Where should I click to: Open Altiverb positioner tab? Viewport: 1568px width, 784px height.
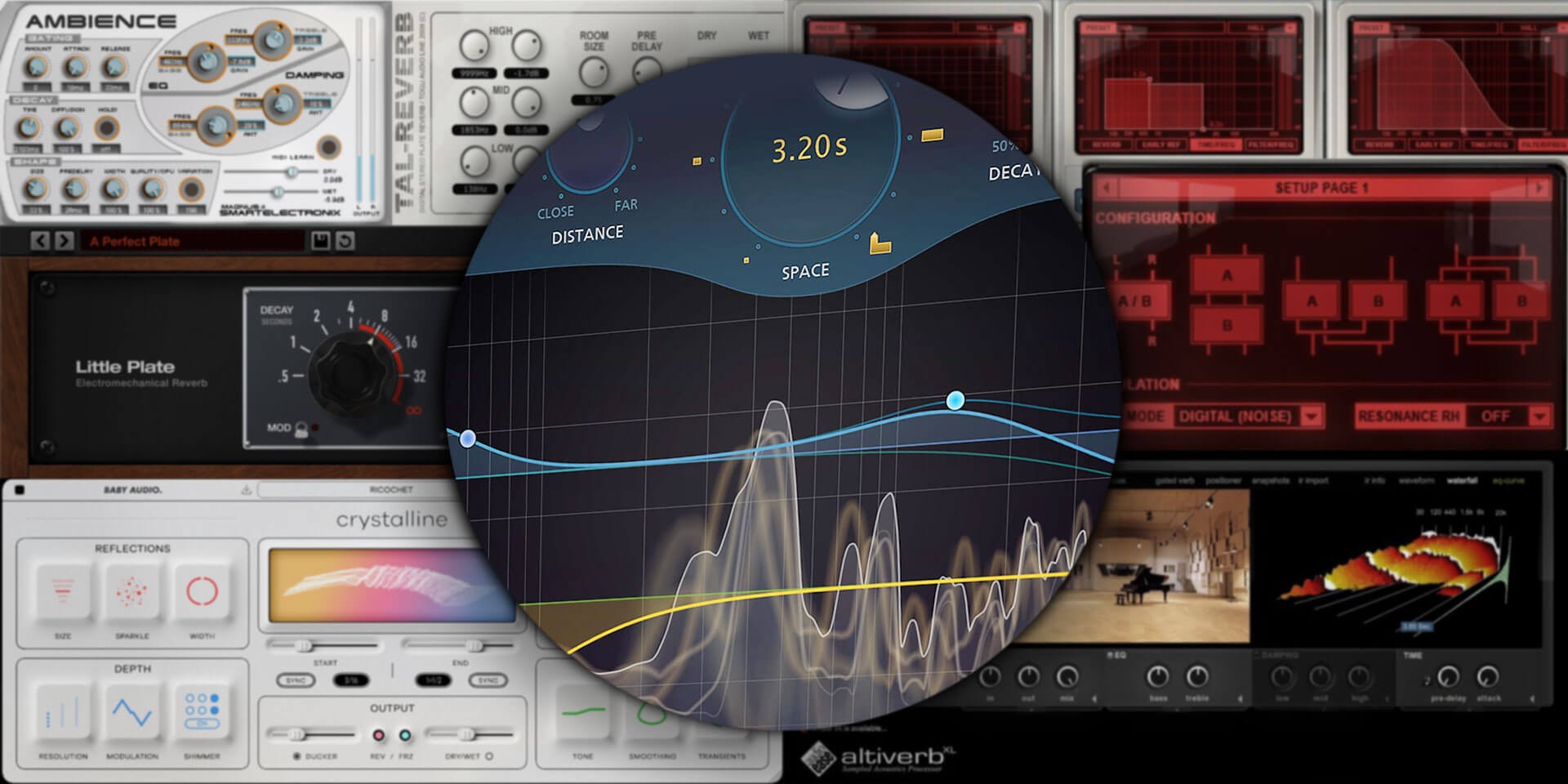(x=1223, y=481)
